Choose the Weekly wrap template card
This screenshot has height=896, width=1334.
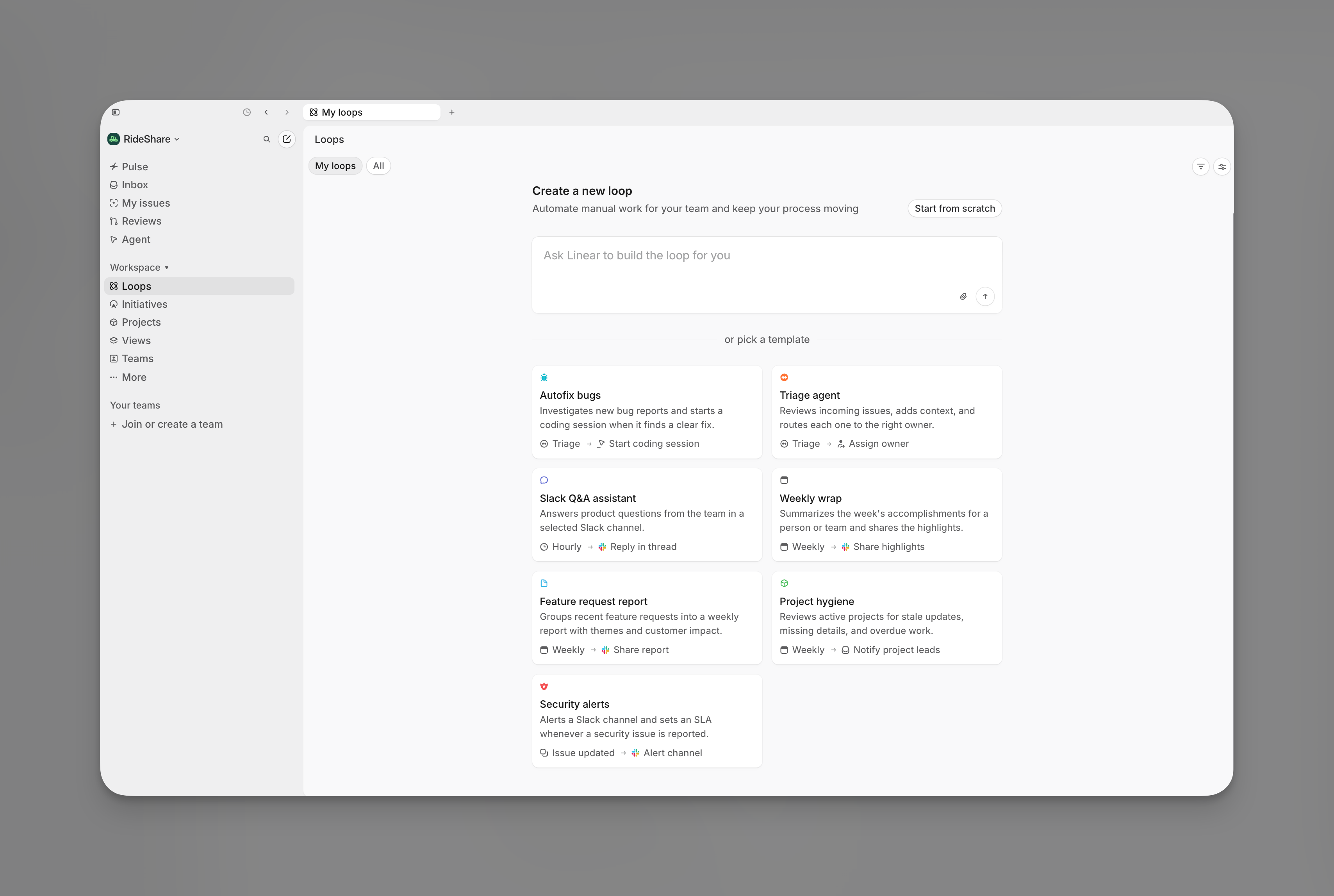[x=887, y=515]
